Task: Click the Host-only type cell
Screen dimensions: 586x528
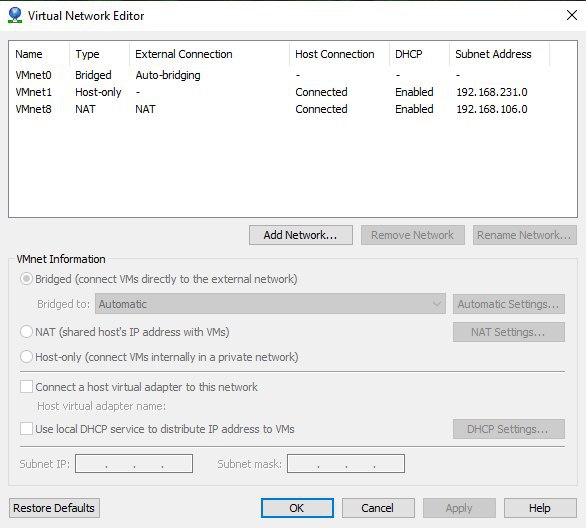Action: pos(98,92)
